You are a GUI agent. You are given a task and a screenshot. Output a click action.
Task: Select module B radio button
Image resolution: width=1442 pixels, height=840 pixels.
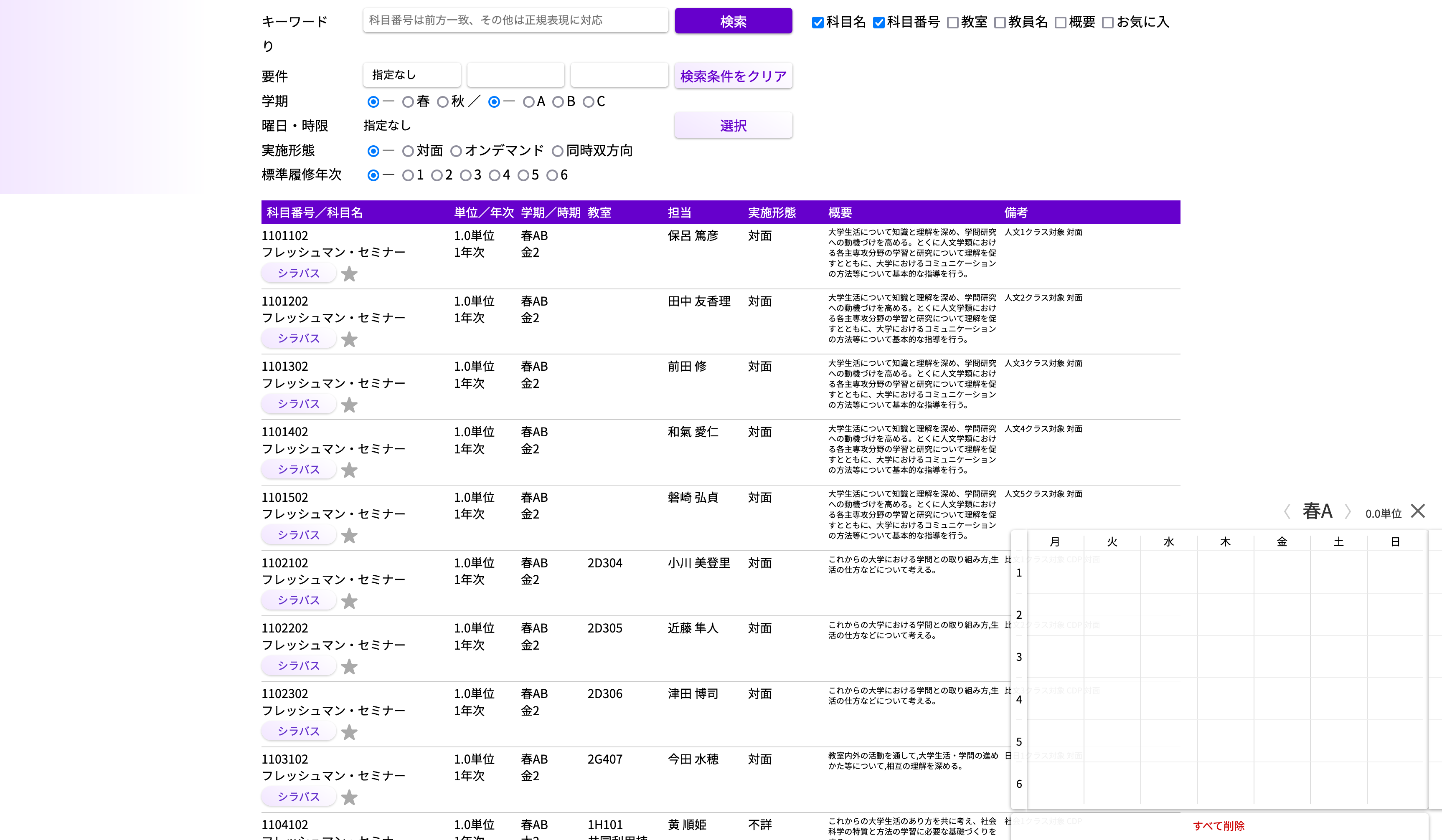(x=558, y=102)
